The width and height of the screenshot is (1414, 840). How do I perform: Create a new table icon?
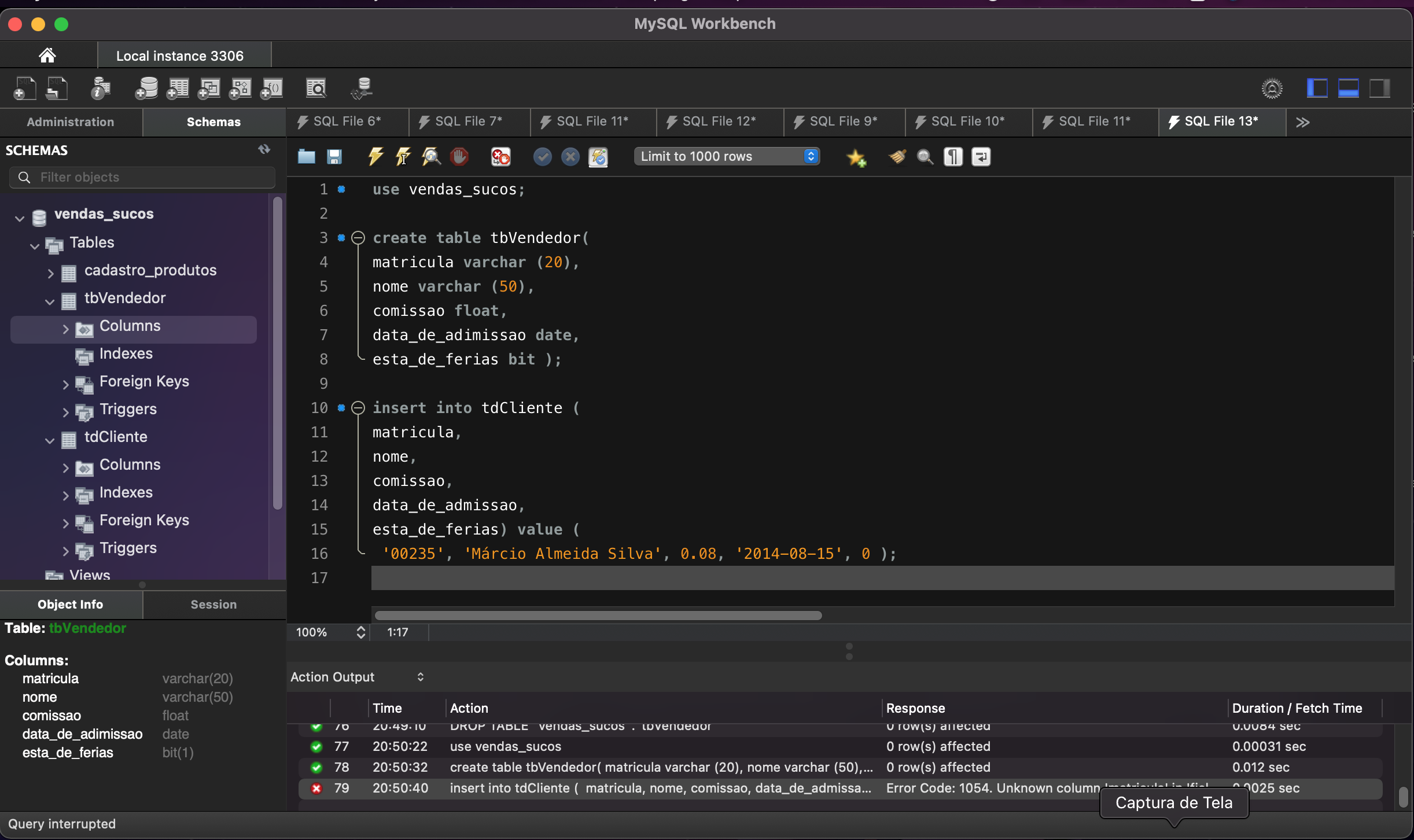click(x=178, y=89)
